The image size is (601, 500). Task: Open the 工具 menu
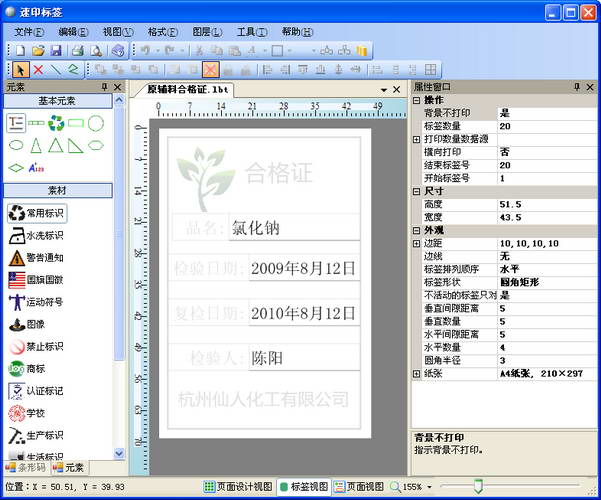point(252,32)
